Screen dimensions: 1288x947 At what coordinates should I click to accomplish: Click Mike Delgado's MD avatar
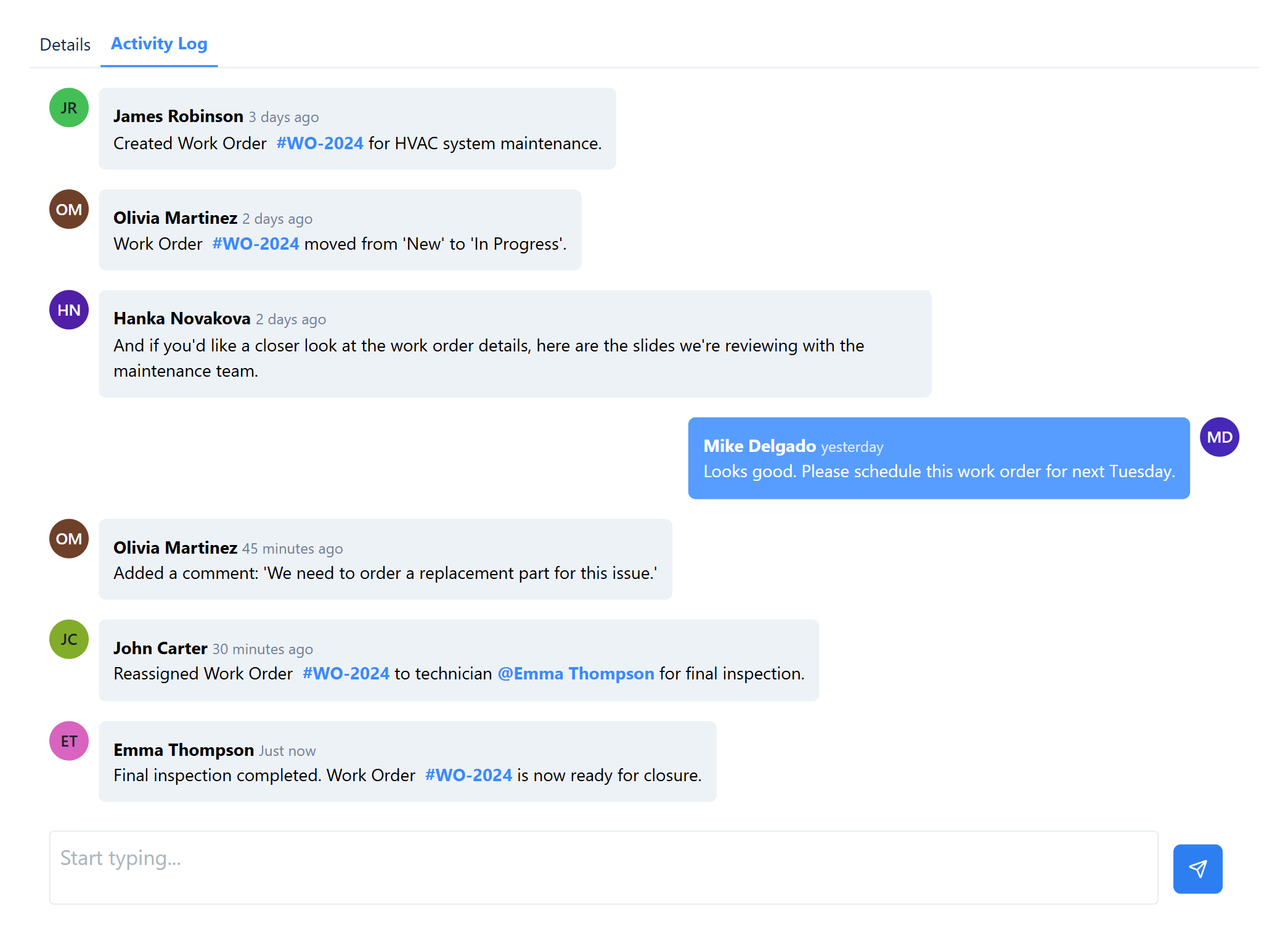(x=1220, y=437)
